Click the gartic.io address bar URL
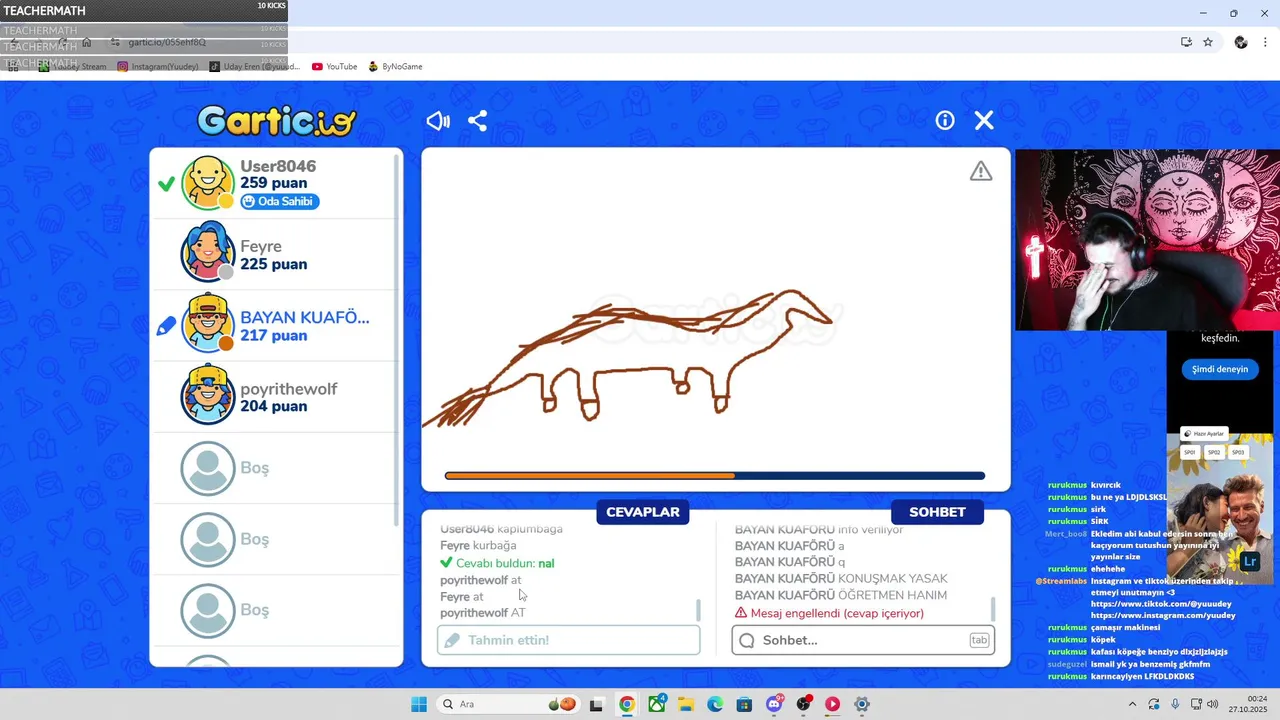Image resolution: width=1280 pixels, height=720 pixels. pos(167,42)
